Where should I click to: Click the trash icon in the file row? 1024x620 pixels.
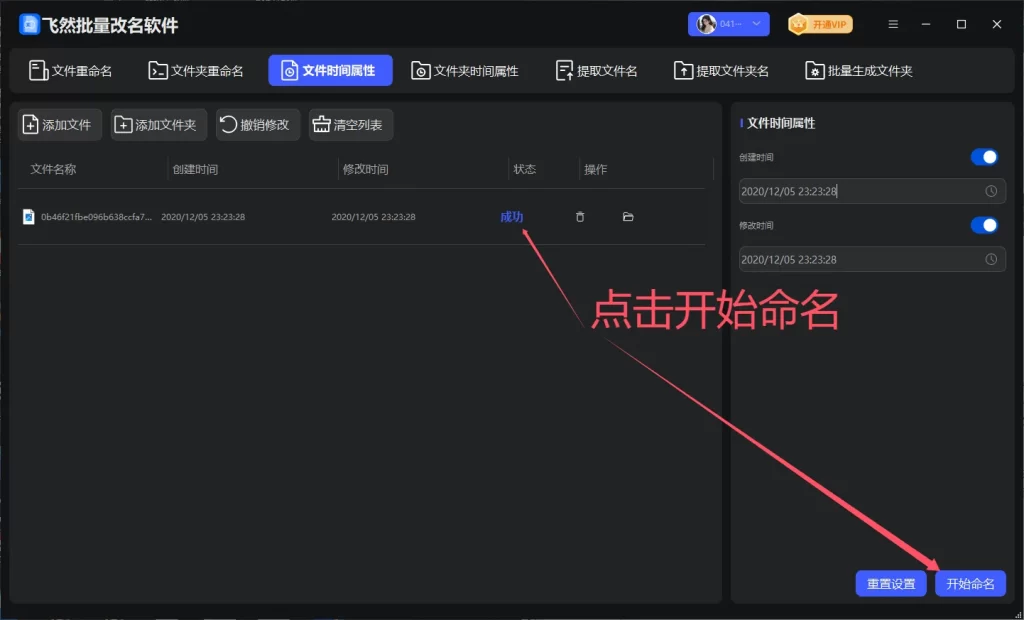580,217
